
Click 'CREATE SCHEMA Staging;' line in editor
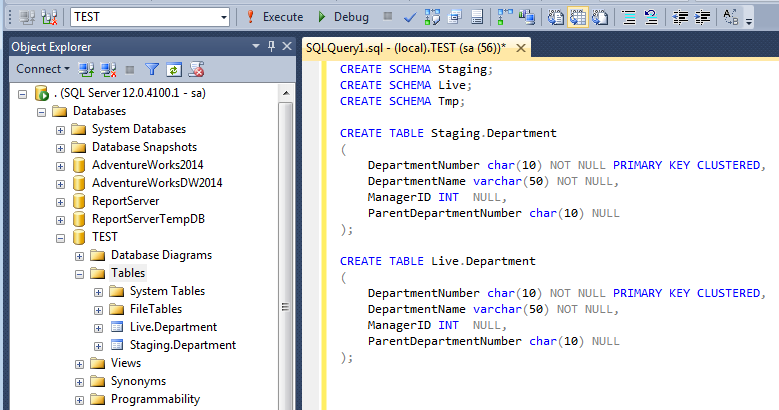pyautogui.click(x=416, y=69)
